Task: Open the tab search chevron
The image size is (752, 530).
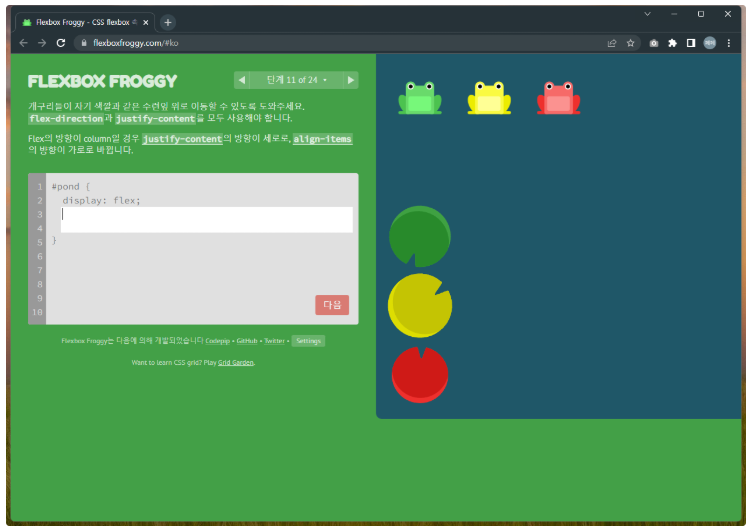Action: (647, 14)
